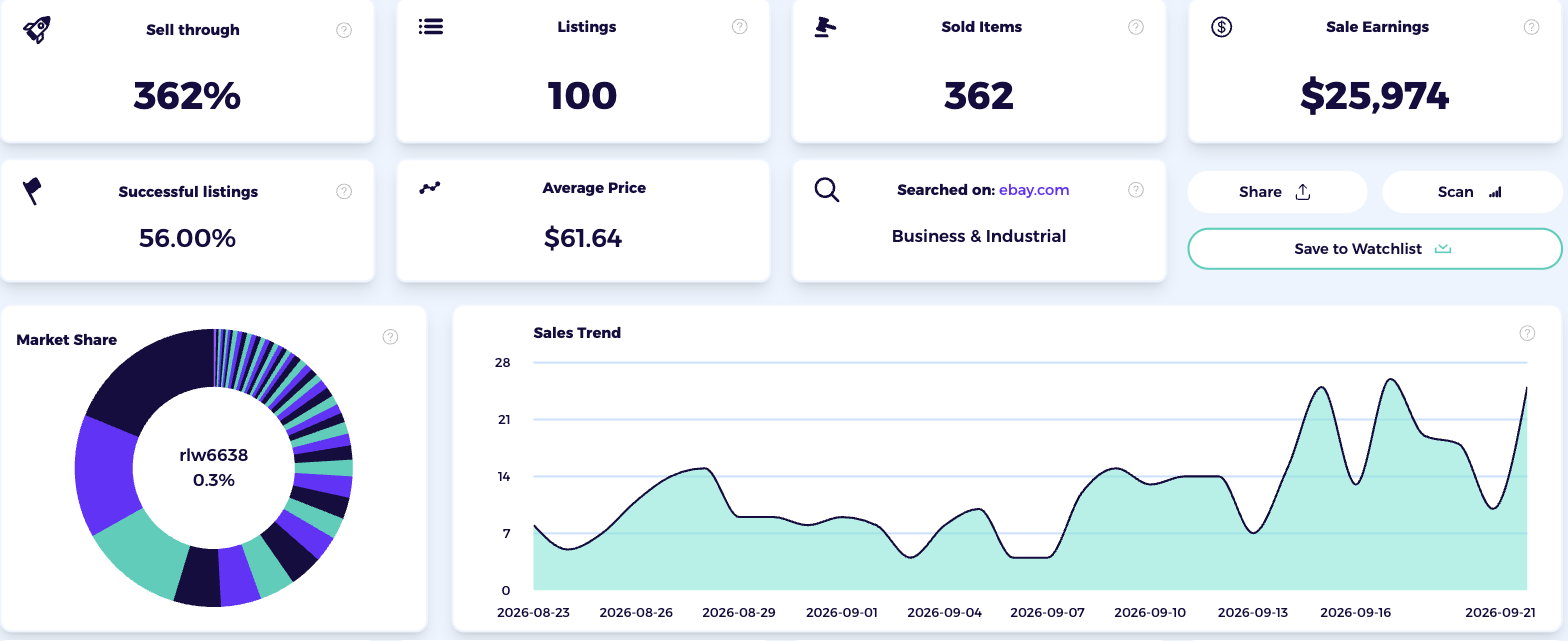The width and height of the screenshot is (1568, 641).
Task: Click the flag icon on Successful listings card
Action: pyautogui.click(x=32, y=190)
